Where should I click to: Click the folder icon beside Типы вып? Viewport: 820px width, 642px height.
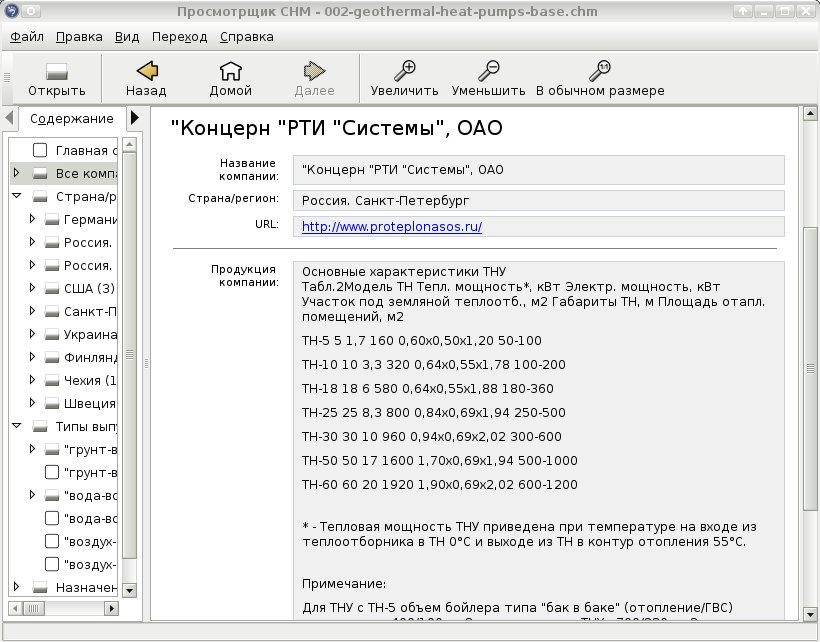point(40,427)
